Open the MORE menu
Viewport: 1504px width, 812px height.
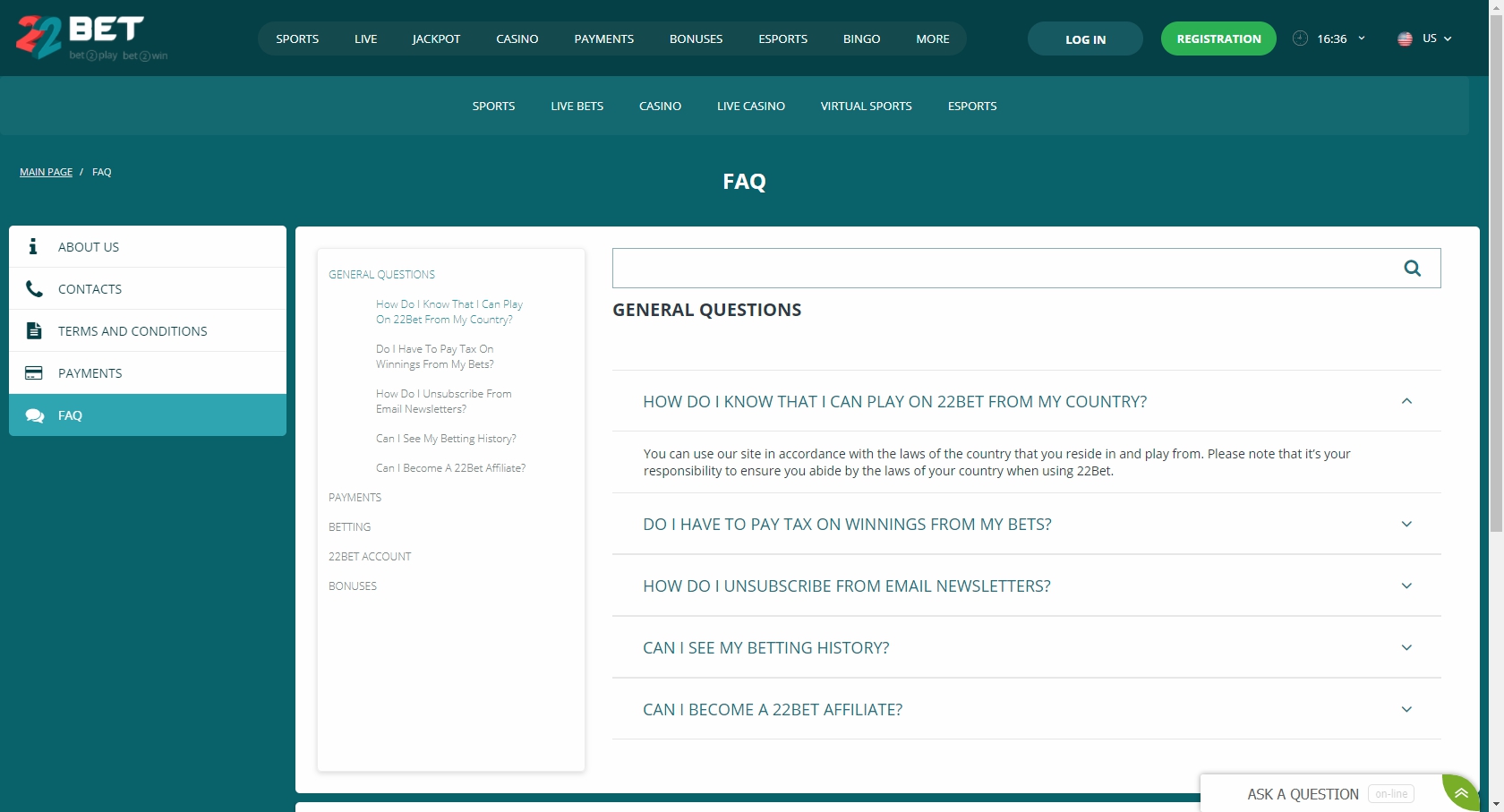(x=932, y=38)
